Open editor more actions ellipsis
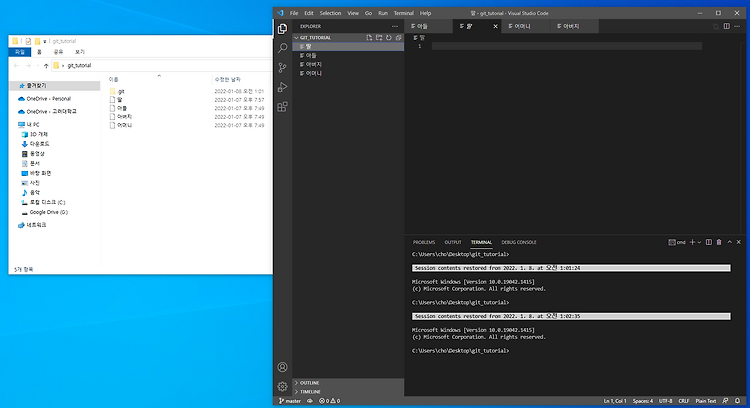The height and width of the screenshot is (408, 750). coord(737,26)
